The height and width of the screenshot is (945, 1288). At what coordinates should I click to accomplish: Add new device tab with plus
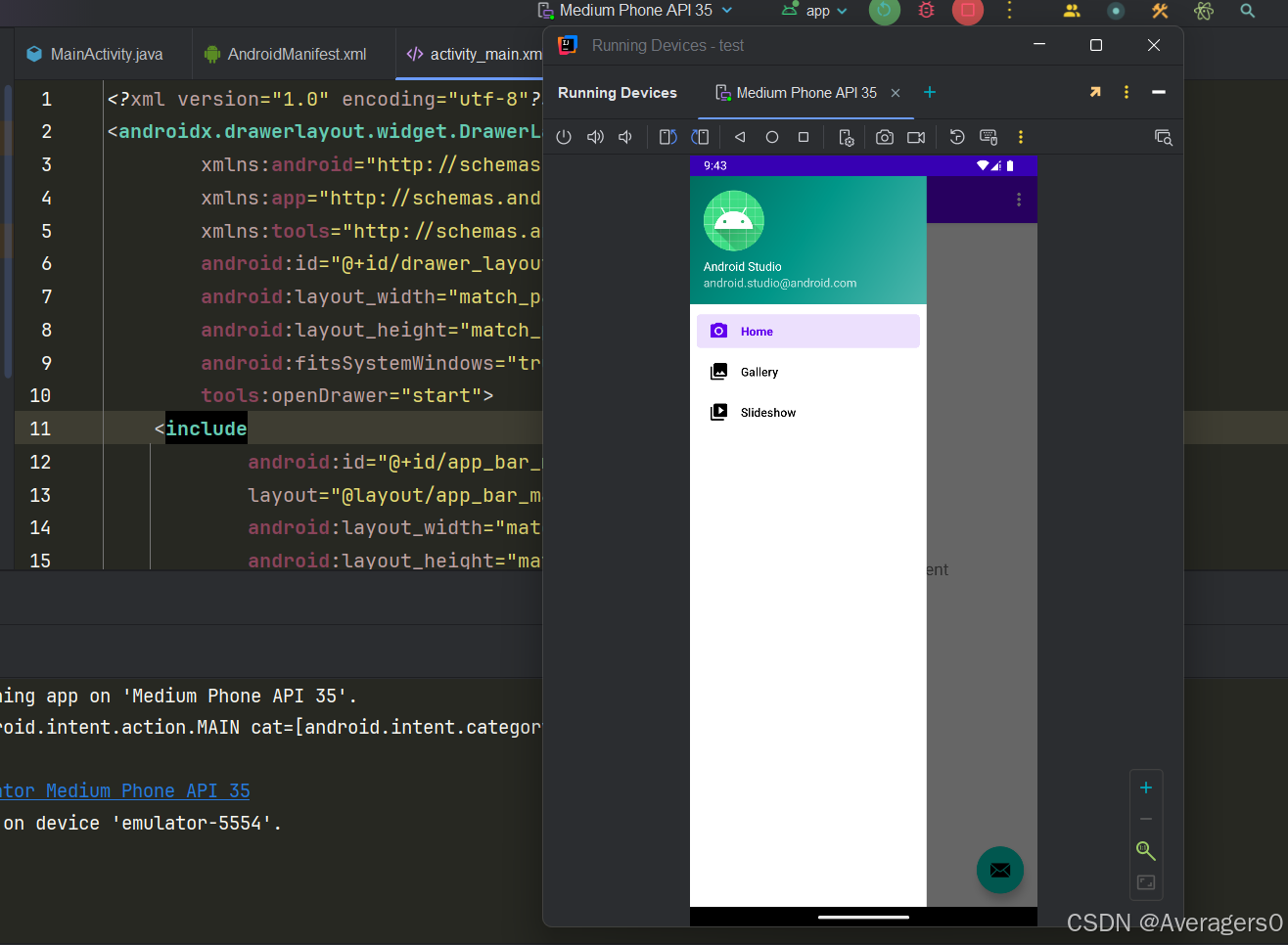click(x=930, y=92)
